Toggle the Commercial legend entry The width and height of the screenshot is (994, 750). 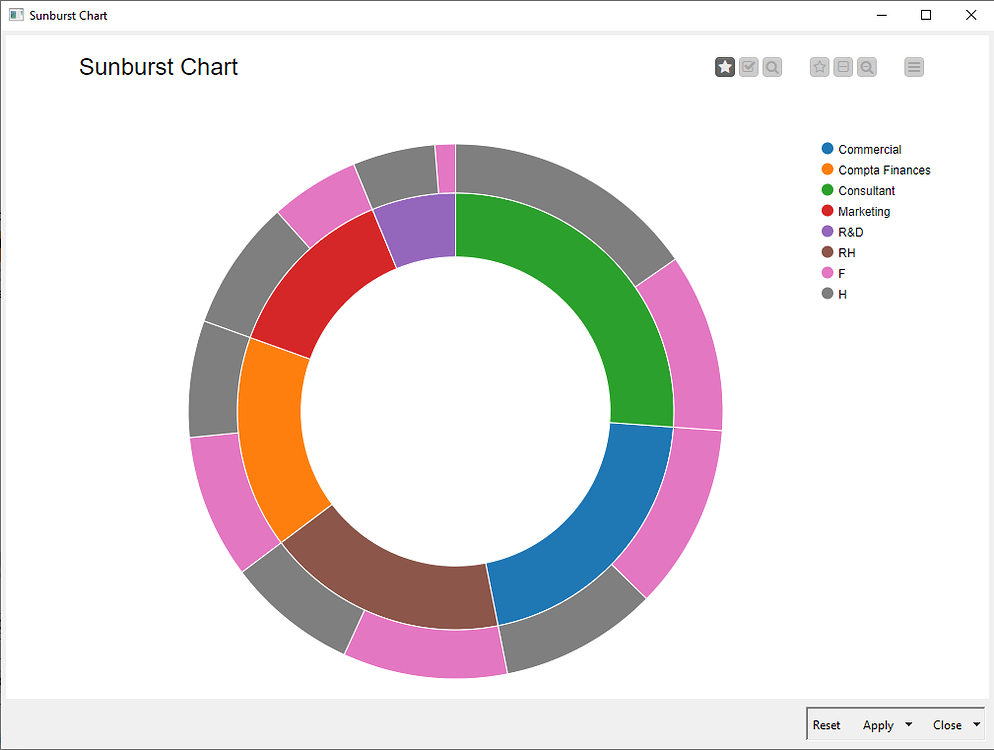pos(869,149)
